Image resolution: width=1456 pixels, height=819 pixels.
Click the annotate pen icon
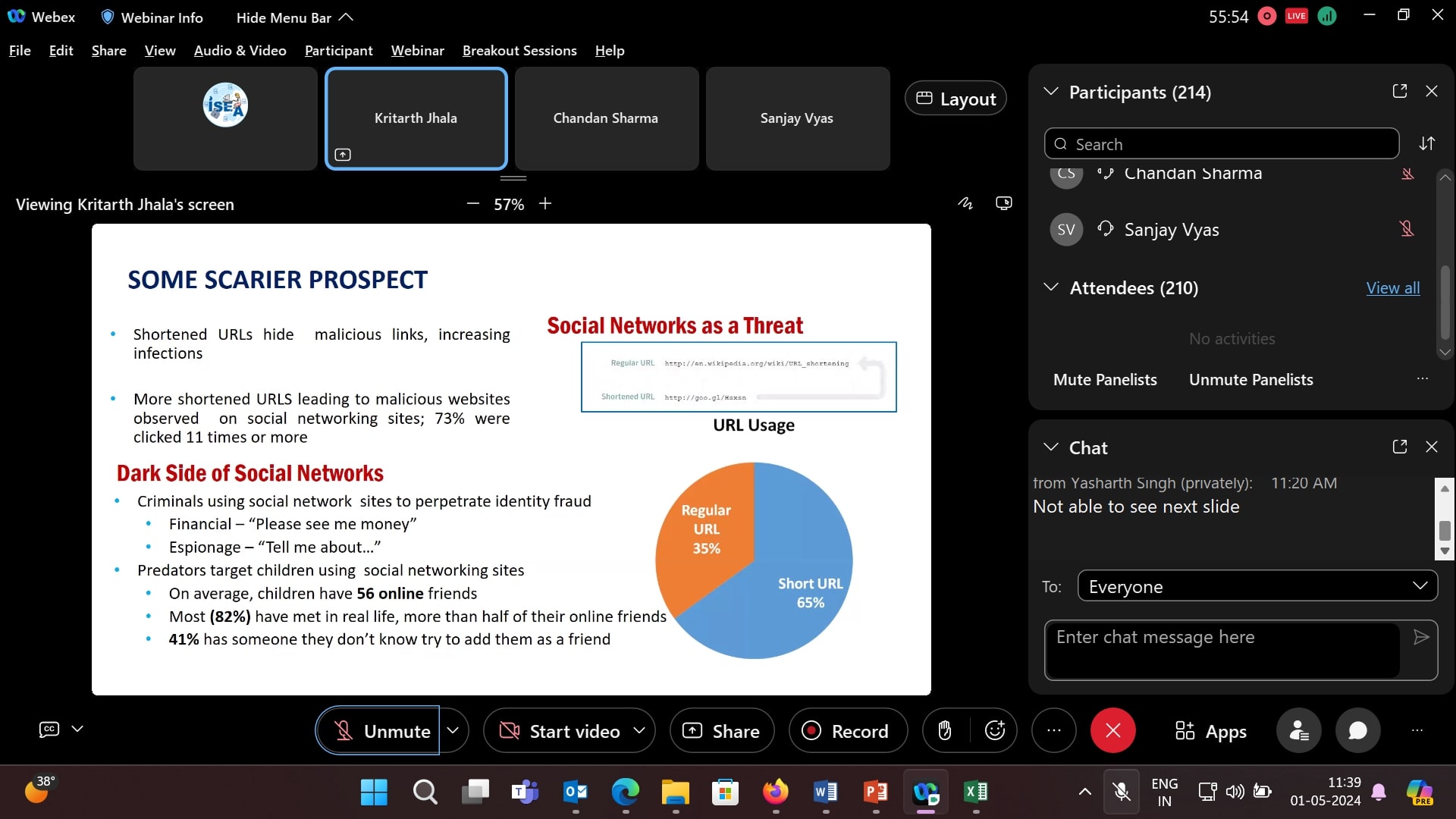(965, 203)
